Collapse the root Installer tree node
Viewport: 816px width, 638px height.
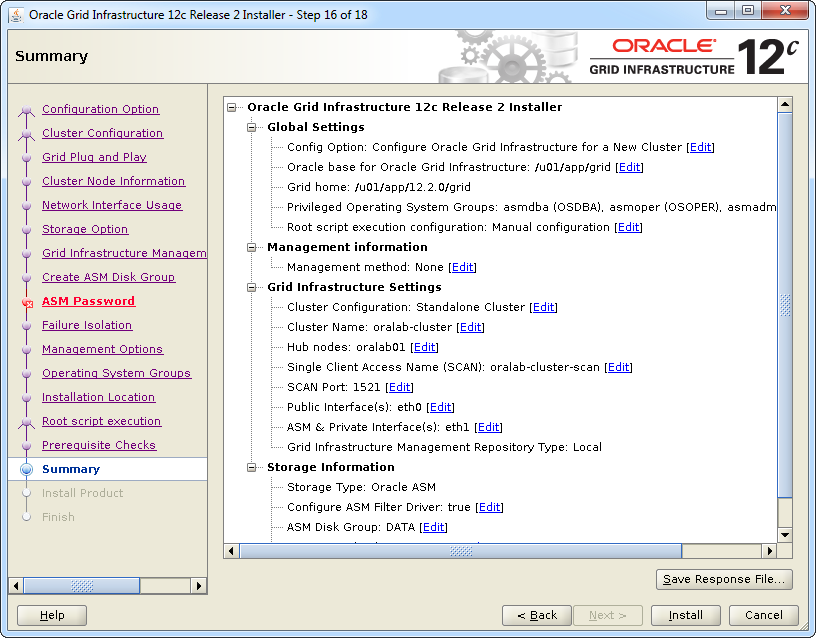coord(232,107)
